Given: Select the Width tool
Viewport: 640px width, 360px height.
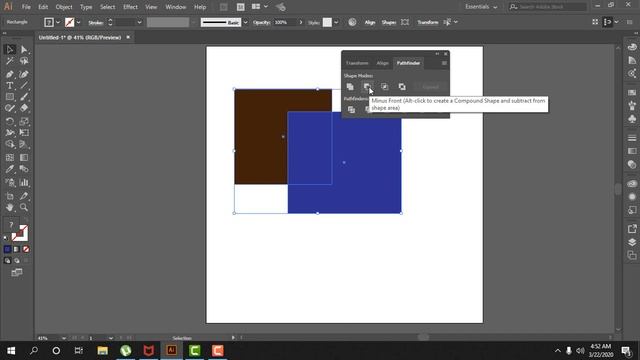Looking at the screenshot, I should 10,133.
